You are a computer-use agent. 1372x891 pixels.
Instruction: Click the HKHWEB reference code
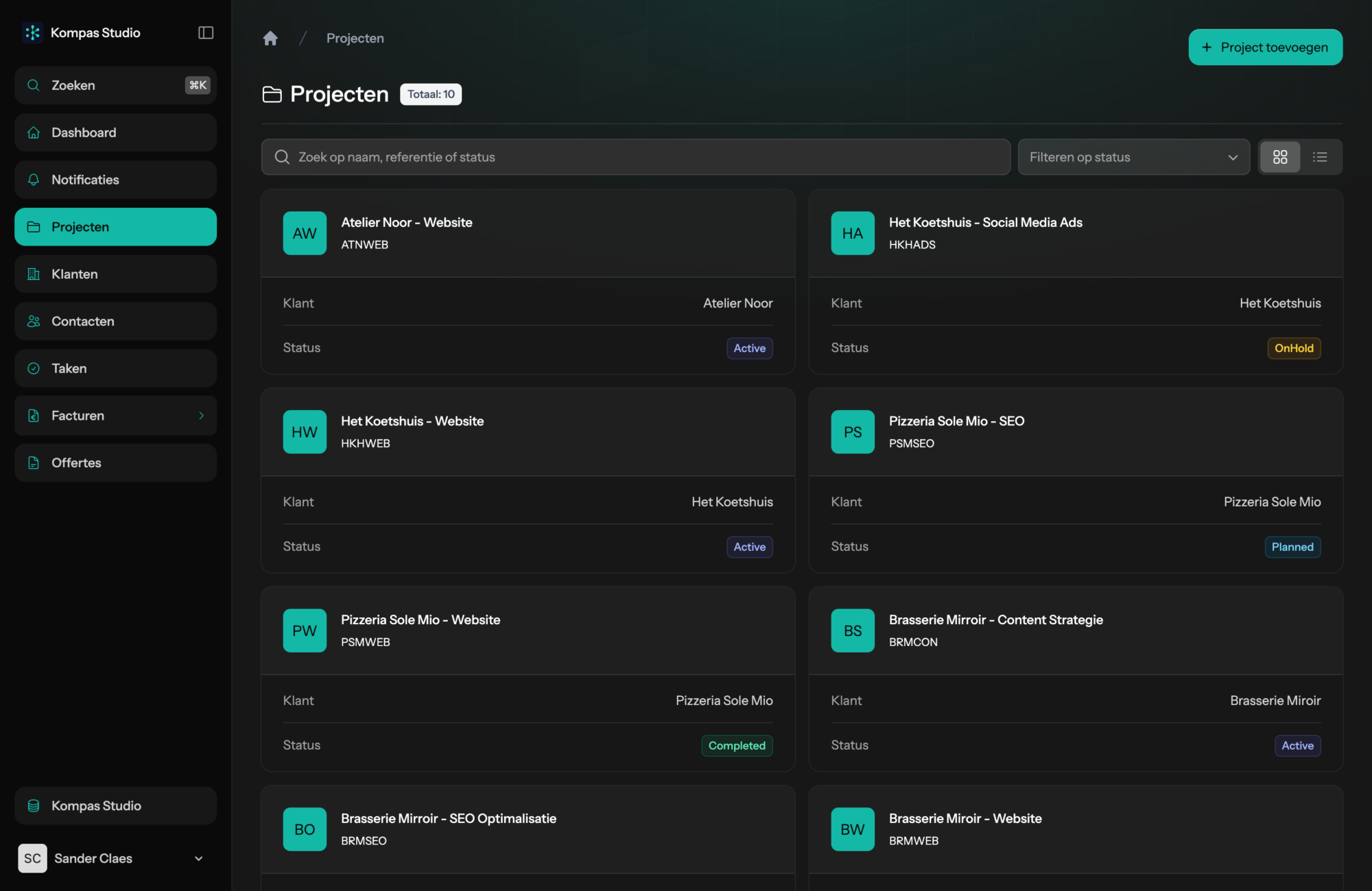[366, 444]
